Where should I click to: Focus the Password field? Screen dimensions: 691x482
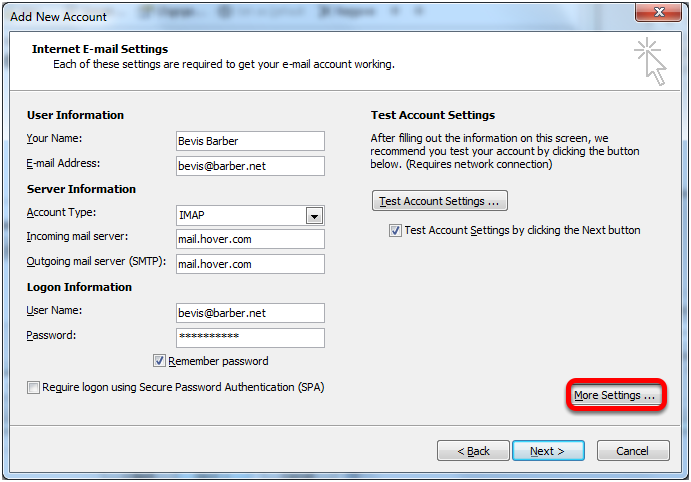(250, 337)
